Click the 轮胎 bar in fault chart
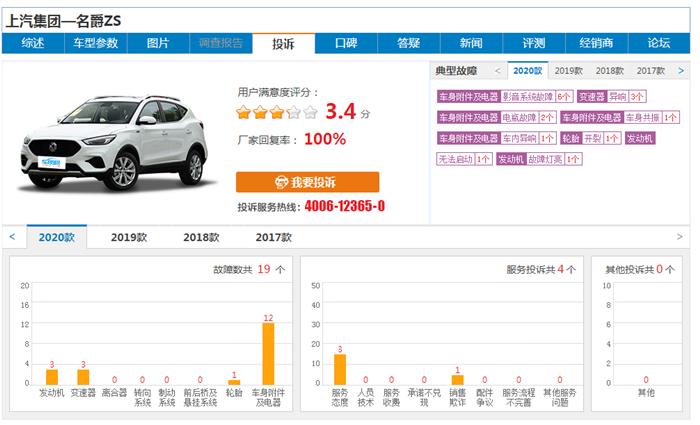The width and height of the screenshot is (700, 425). point(234,382)
